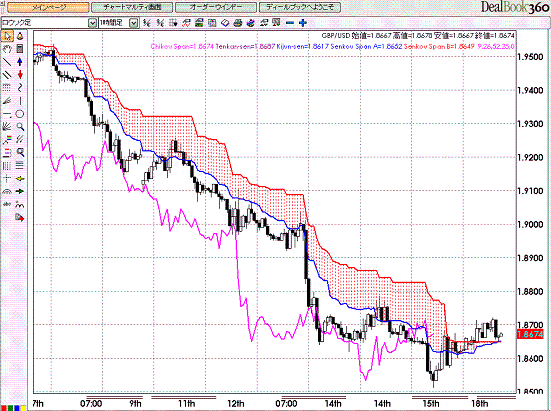551x411 pixels.
Task: Select the Gann fan rays tool
Action: (x=7, y=127)
